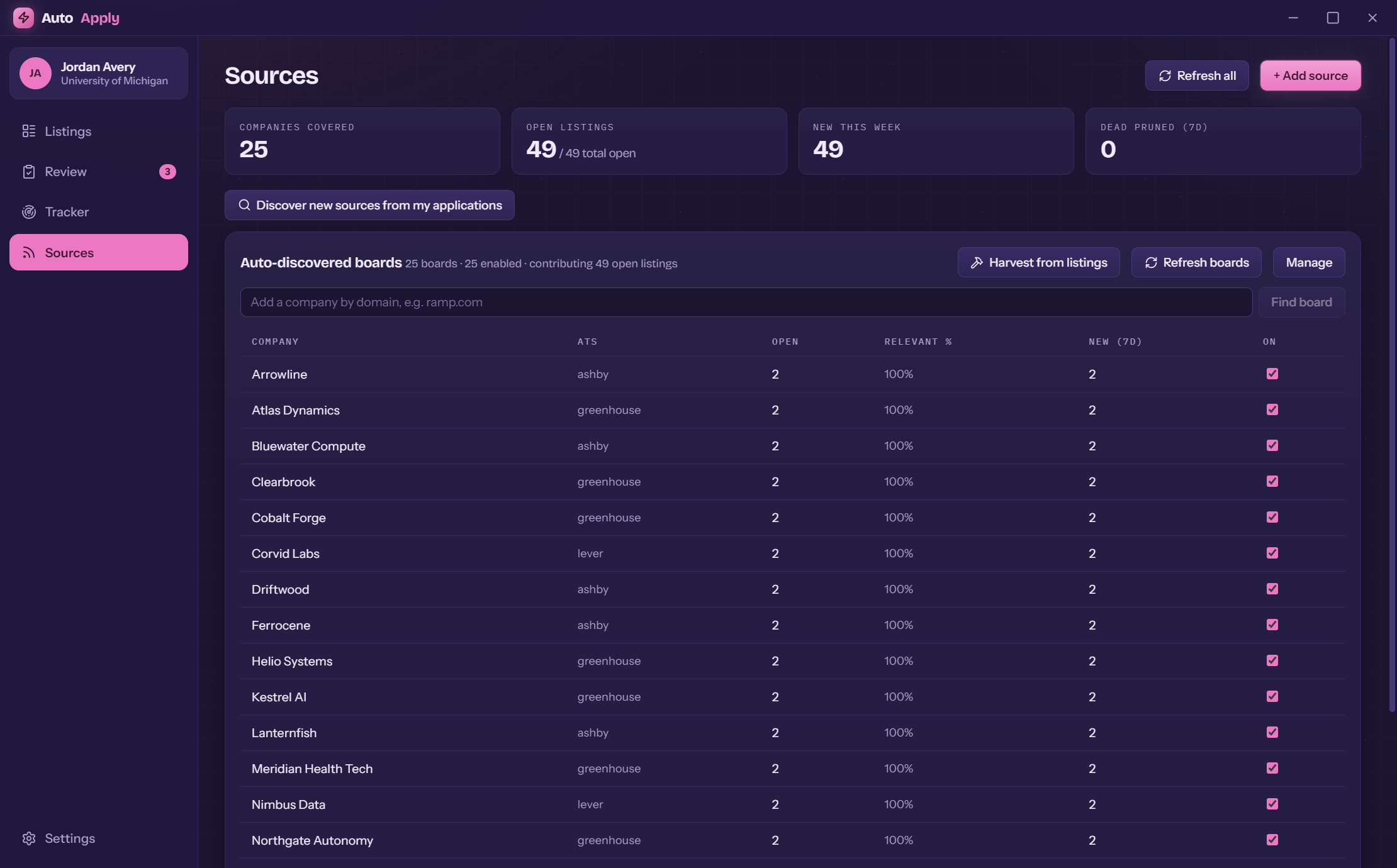Viewport: 1397px width, 868px height.
Task: Click the ATS column header
Action: click(587, 342)
